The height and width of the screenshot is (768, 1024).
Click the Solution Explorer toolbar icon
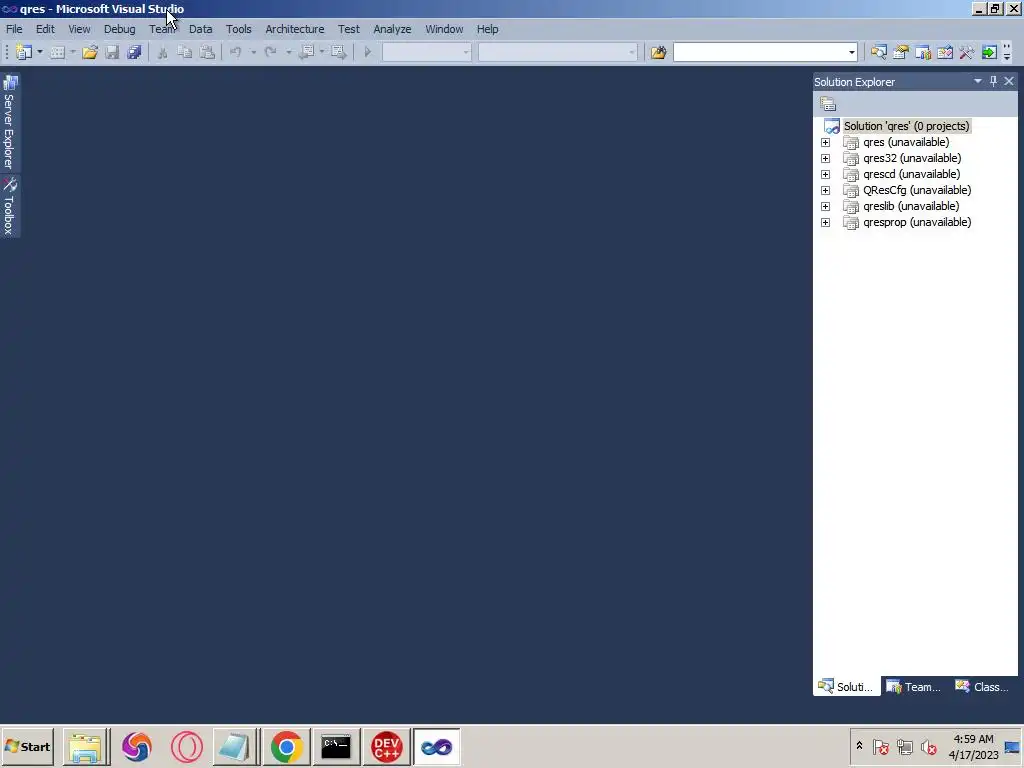point(878,52)
